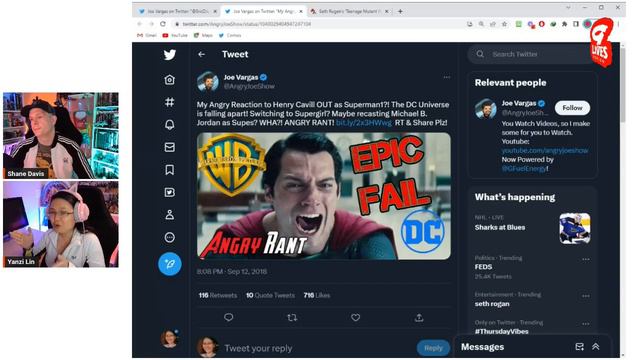Click reply speech bubble icon under tweet

(229, 317)
